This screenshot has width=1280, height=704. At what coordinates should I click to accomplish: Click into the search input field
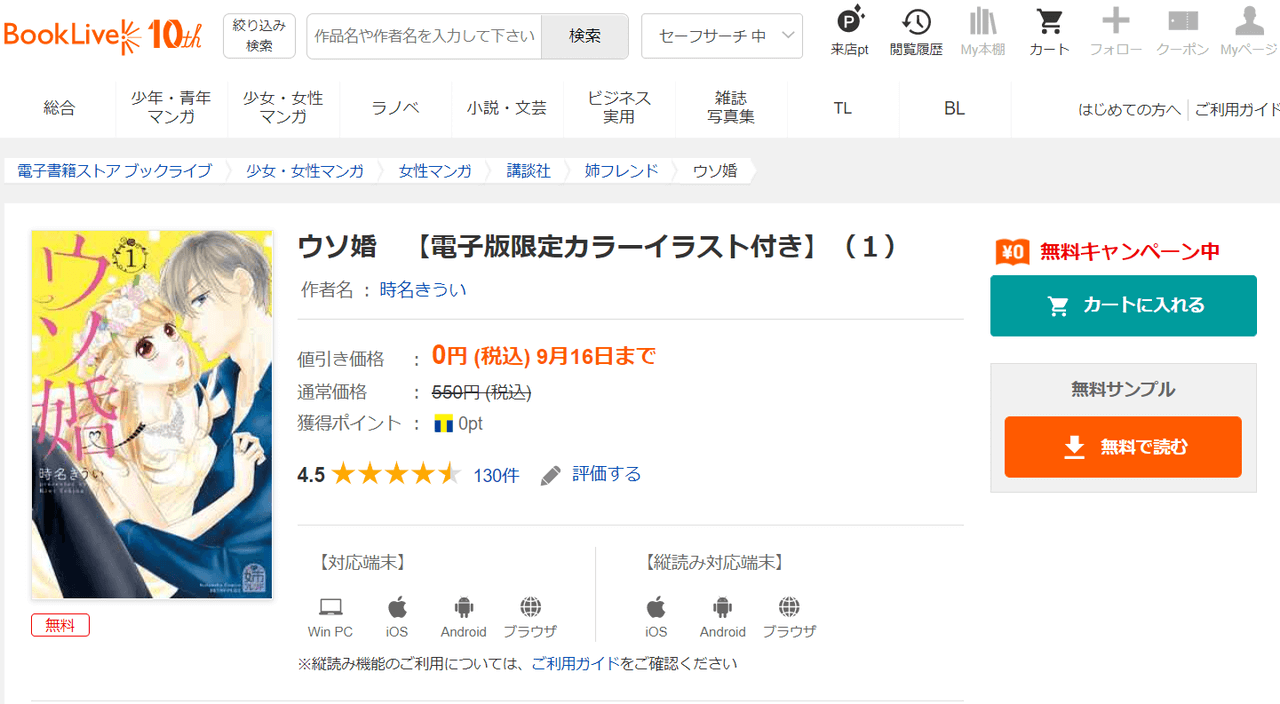coord(424,36)
